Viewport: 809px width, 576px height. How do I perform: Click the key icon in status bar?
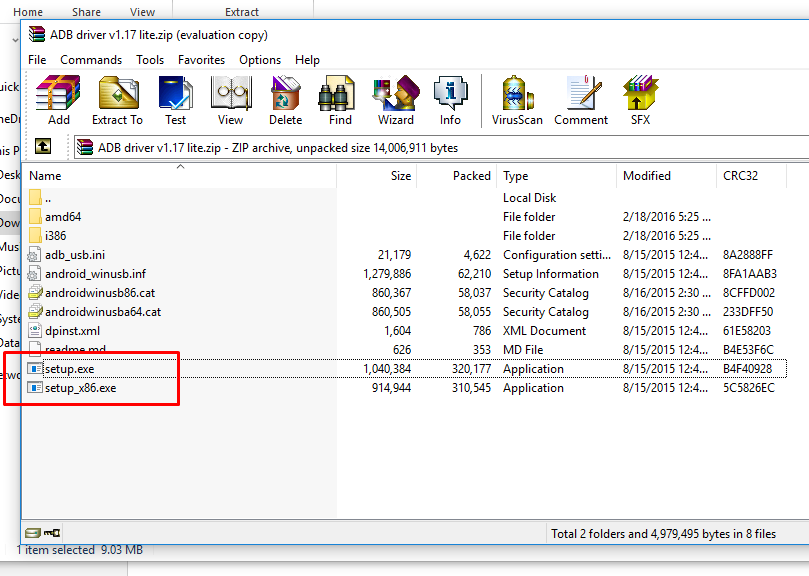pyautogui.click(x=52, y=533)
